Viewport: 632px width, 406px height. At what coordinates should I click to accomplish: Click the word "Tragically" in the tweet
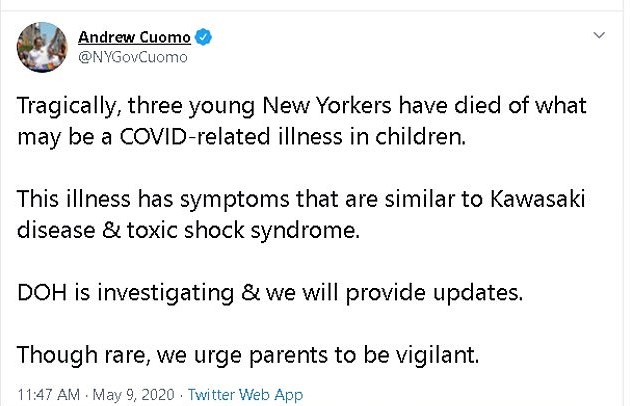[x=62, y=106]
